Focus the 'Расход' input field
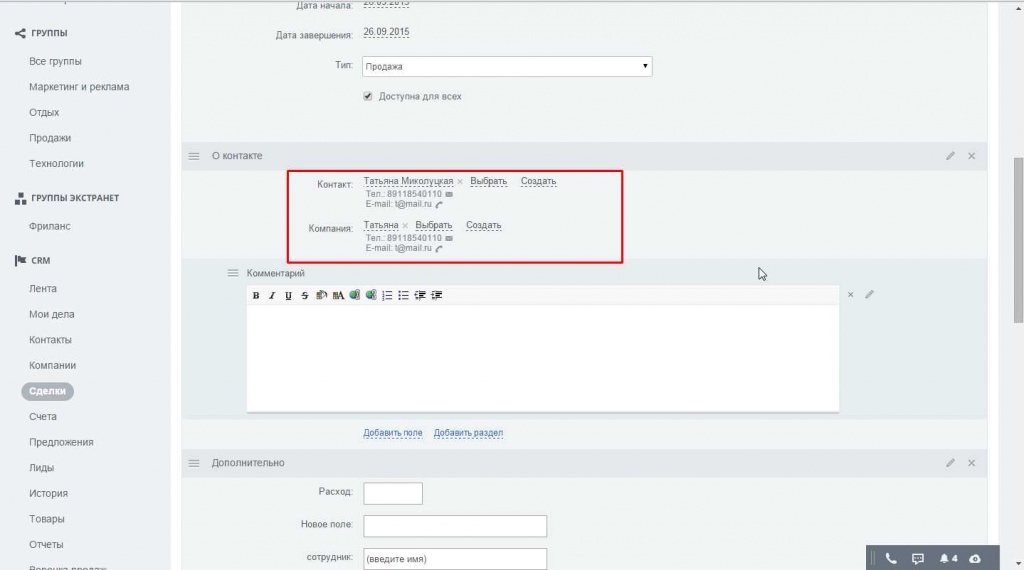The image size is (1024, 570). point(393,494)
